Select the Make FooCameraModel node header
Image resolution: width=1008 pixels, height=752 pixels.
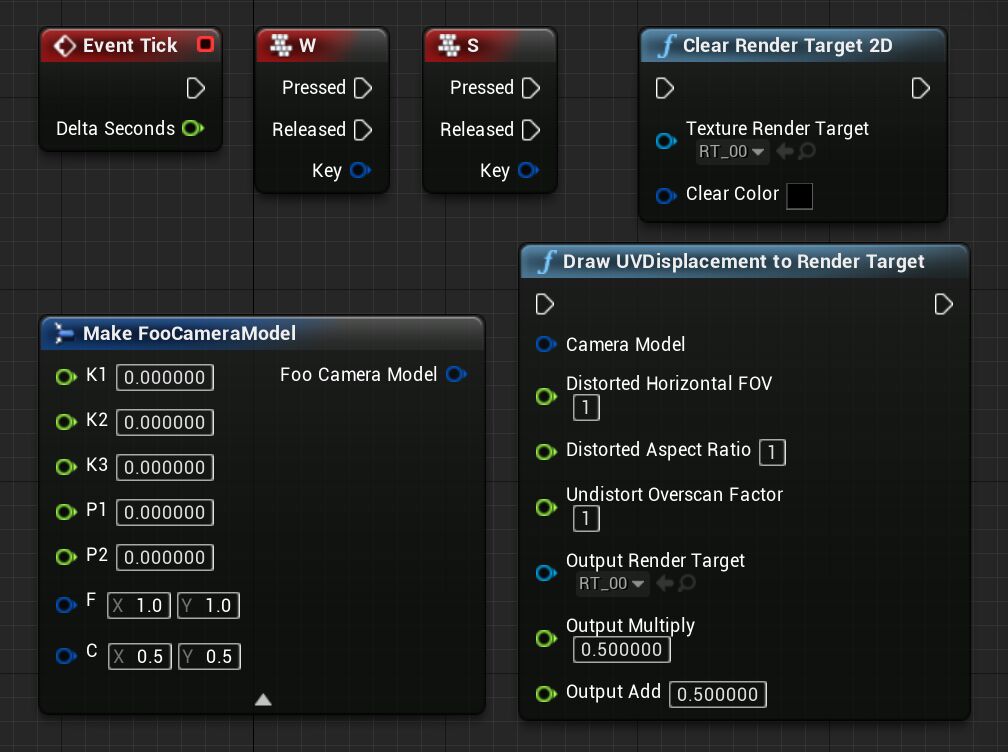tap(190, 333)
